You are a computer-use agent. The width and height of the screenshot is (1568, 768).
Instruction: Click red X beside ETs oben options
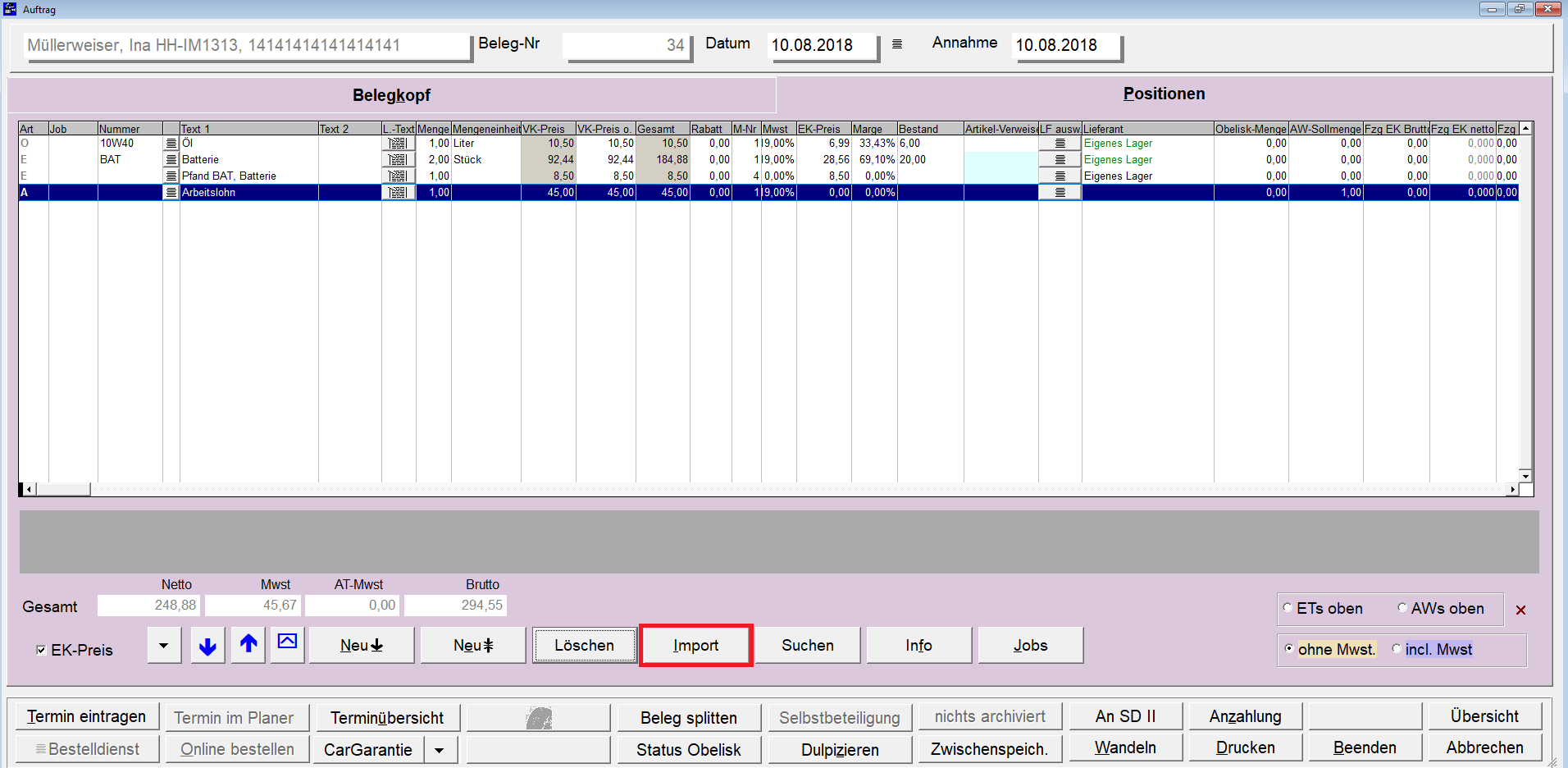1520,610
